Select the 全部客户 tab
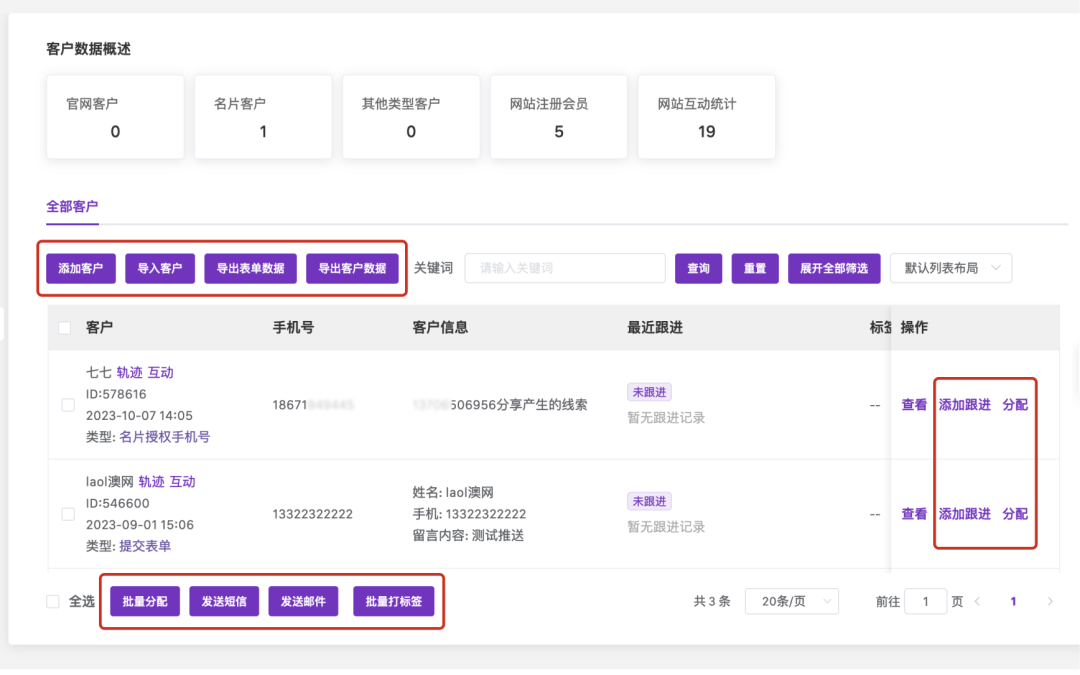Screen dimensions: 1080x675 tap(72, 207)
